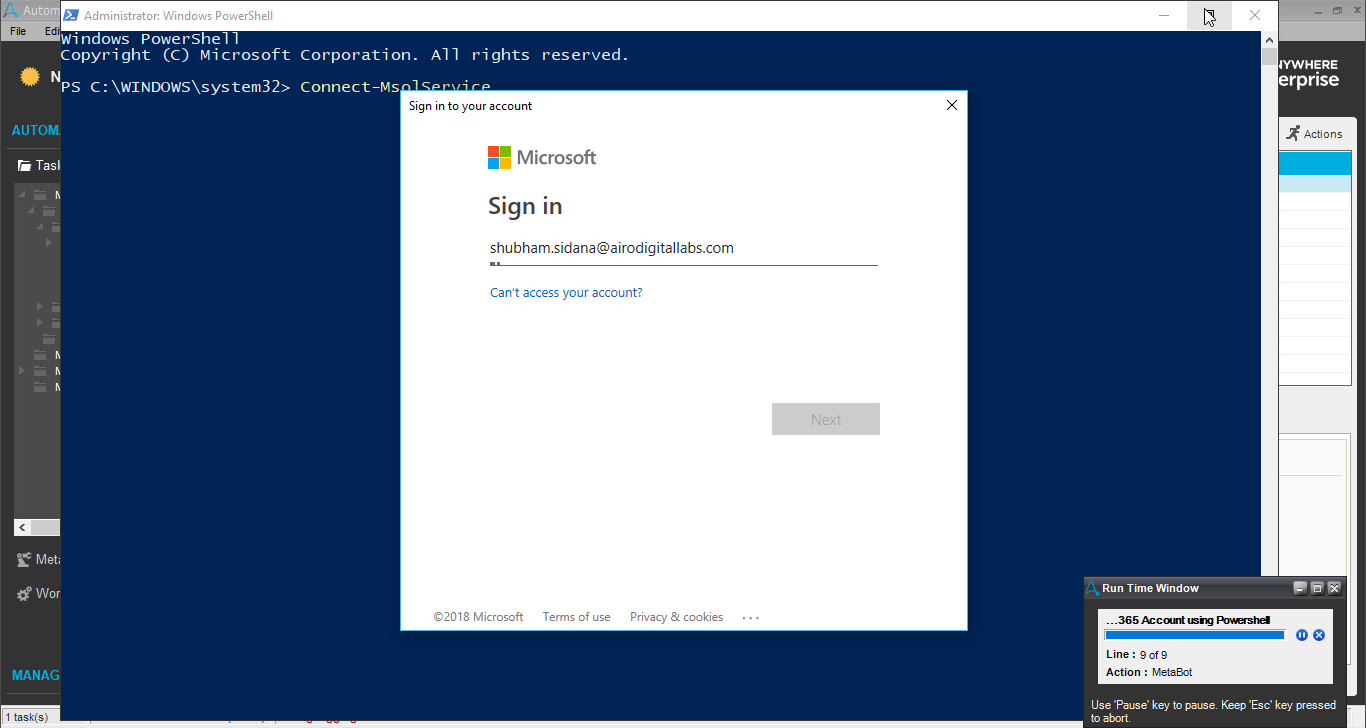Image resolution: width=1366 pixels, height=728 pixels.
Task: Click the PowerShell scrollbar up arrow
Action: coord(1269,40)
